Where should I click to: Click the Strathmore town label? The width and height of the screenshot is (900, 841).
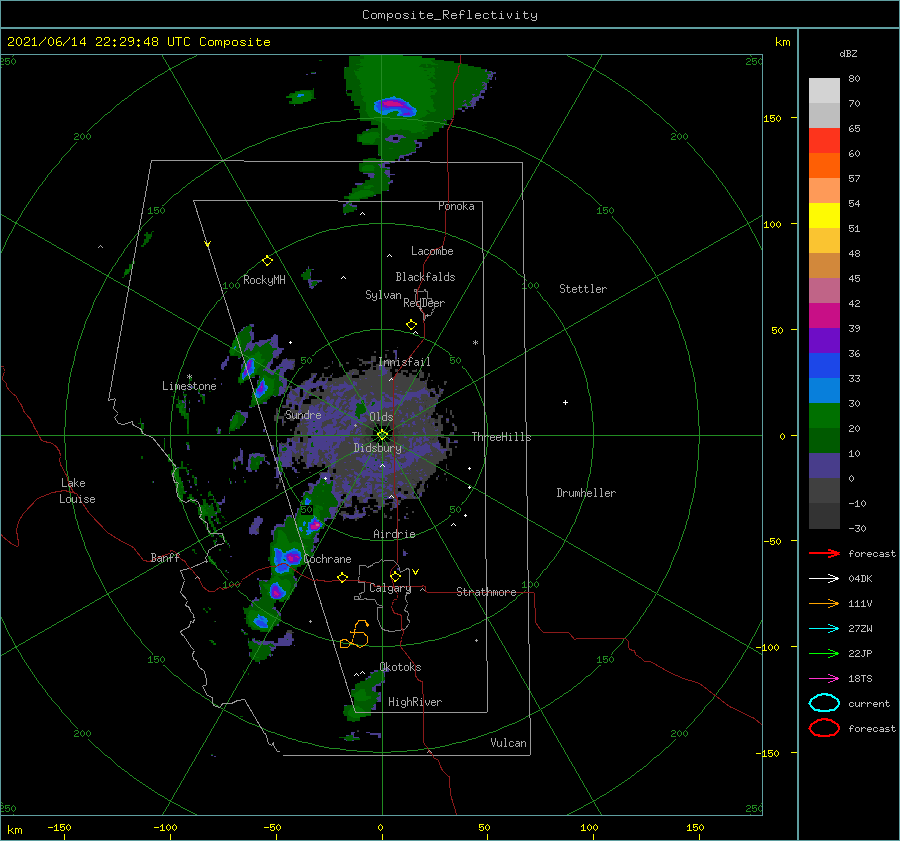(x=486, y=592)
